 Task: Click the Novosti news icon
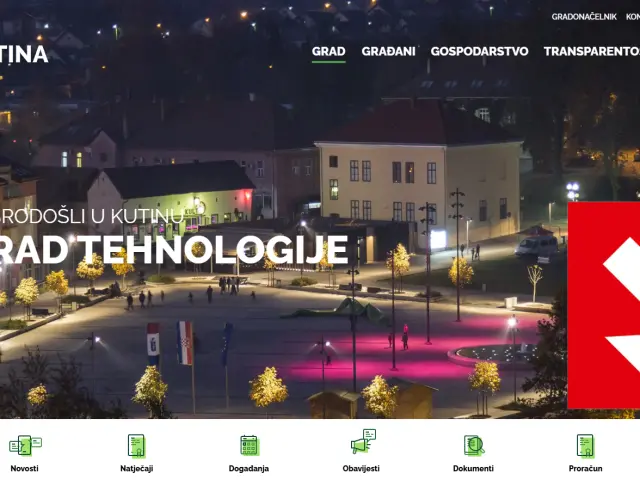click(x=25, y=445)
